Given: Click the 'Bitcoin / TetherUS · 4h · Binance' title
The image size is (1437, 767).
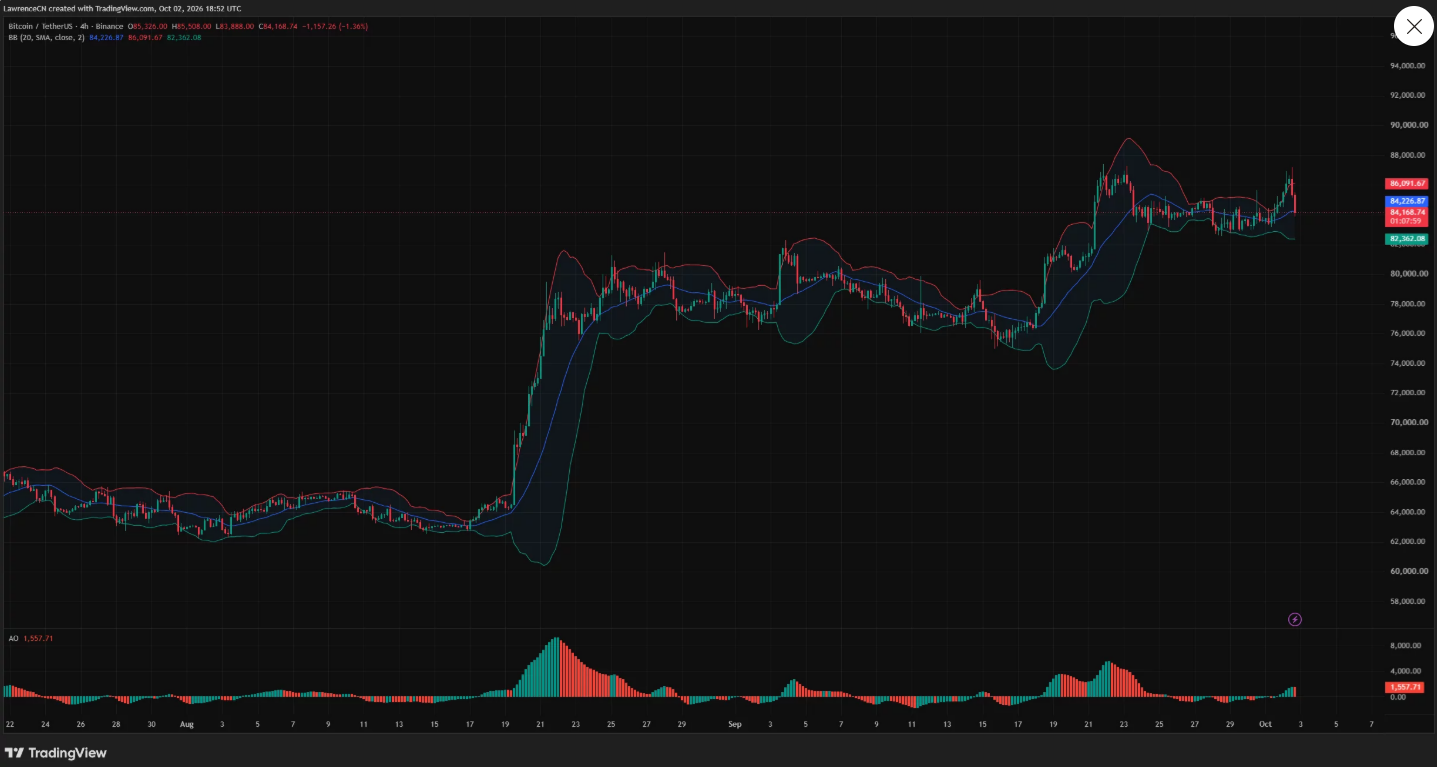Looking at the screenshot, I should tap(66, 26).
